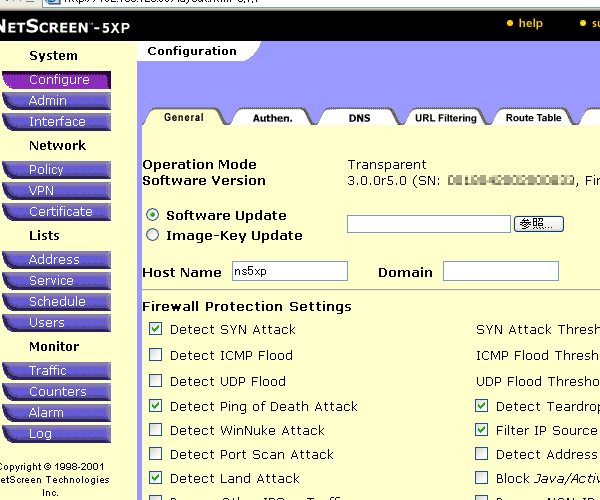Uncheck Detect SYN Attack
Screen dimensions: 600x500
tap(155, 329)
